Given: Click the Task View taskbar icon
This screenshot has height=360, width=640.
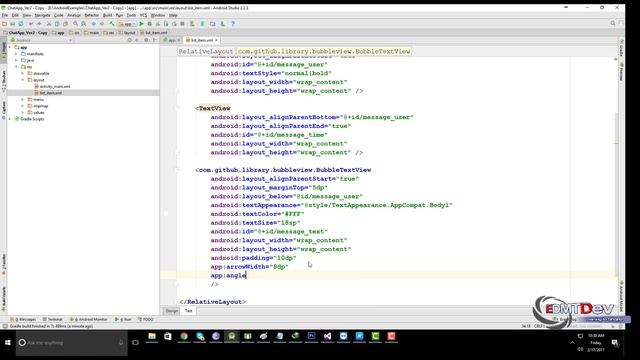Looking at the screenshot, I should (x=136, y=342).
